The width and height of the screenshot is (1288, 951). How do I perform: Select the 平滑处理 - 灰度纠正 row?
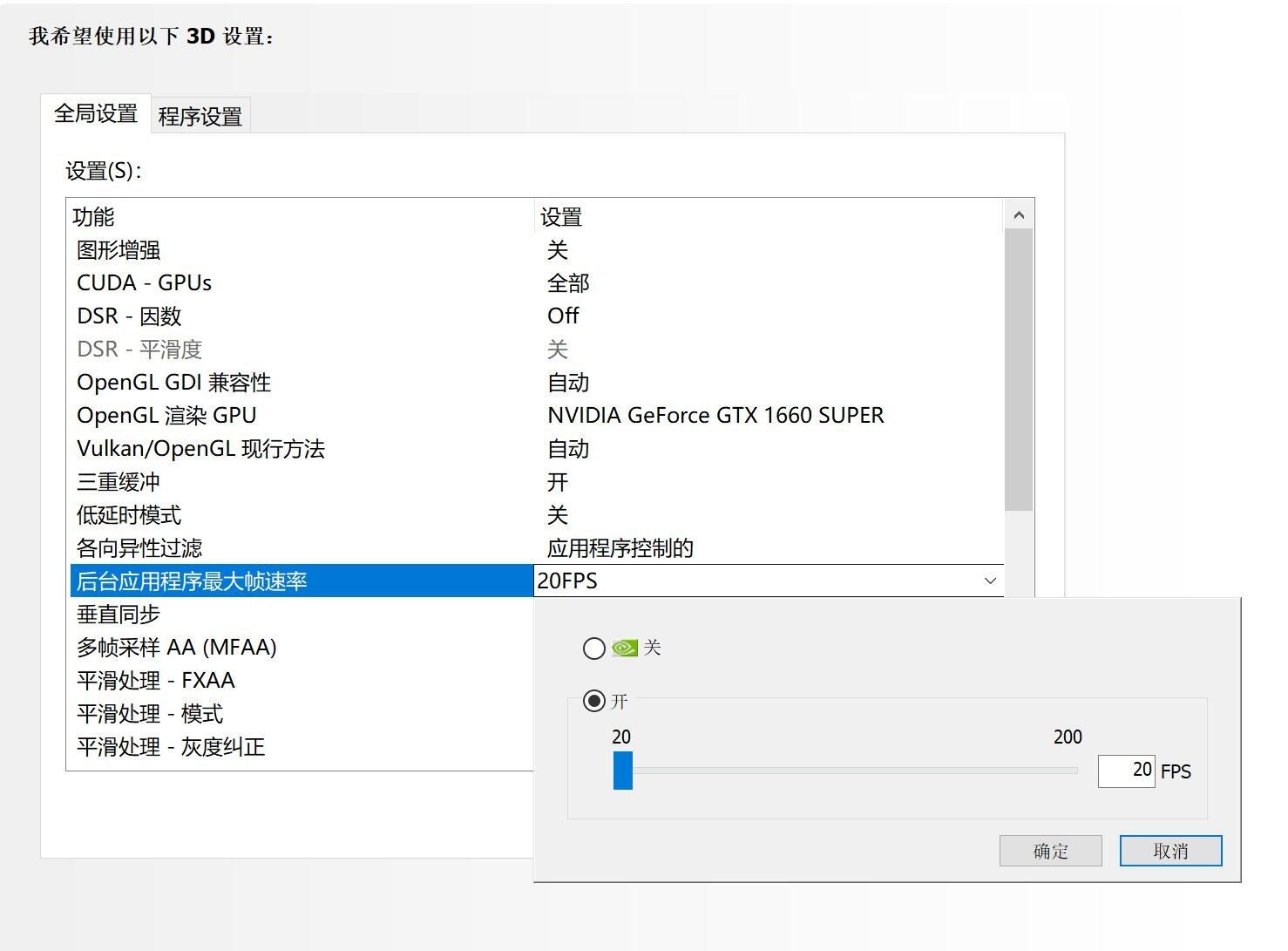coord(302,747)
